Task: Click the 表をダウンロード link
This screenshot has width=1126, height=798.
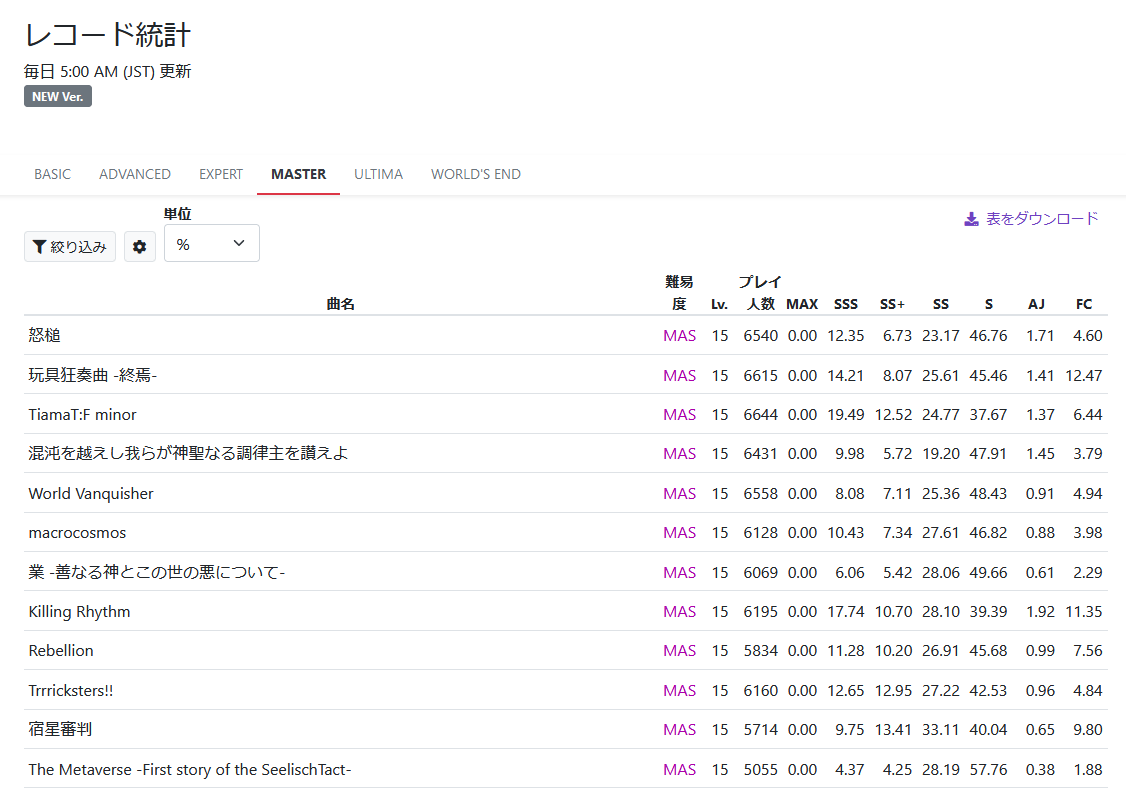Action: point(1040,217)
